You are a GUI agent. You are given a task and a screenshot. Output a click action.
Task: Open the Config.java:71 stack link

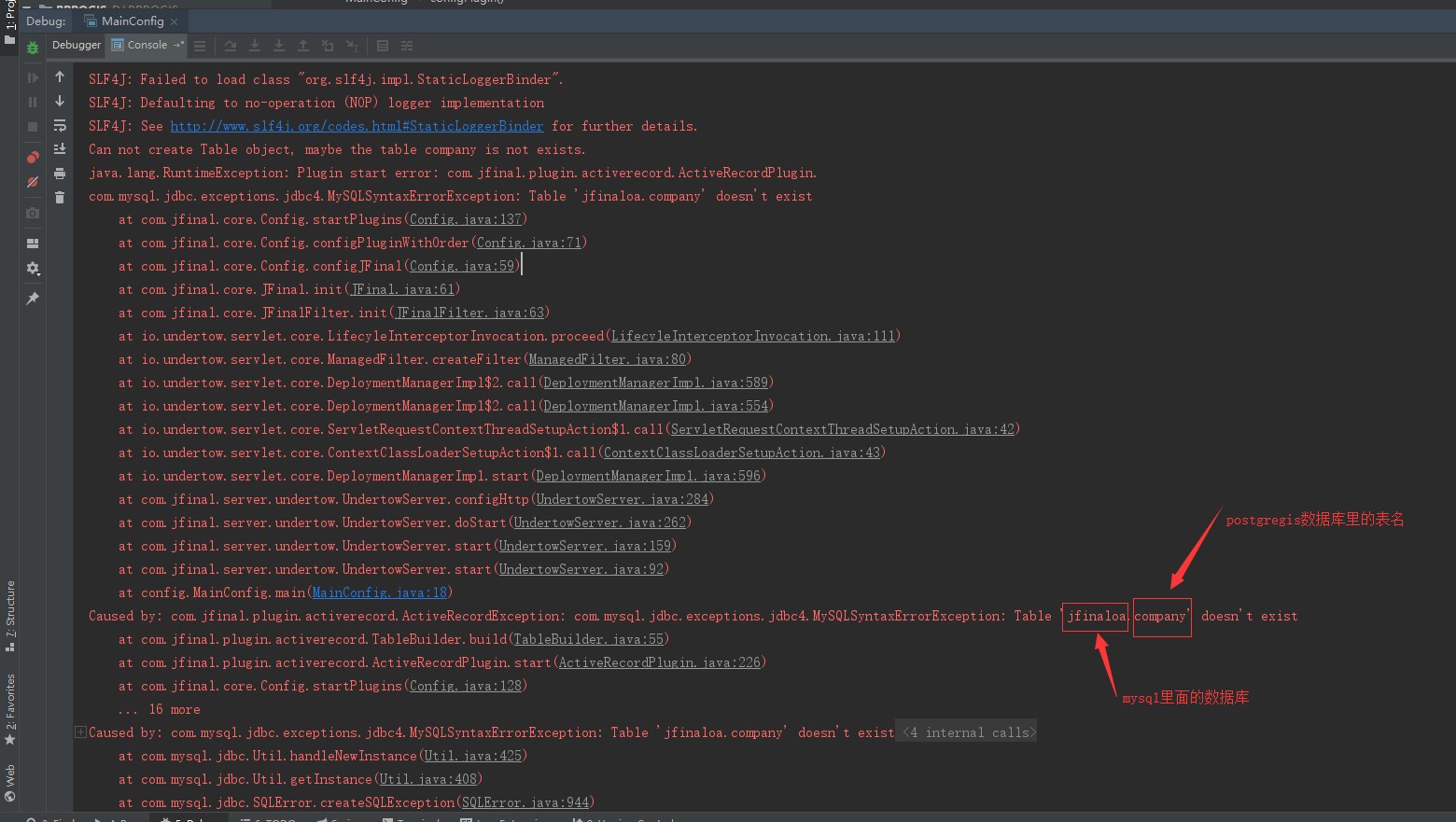point(529,243)
